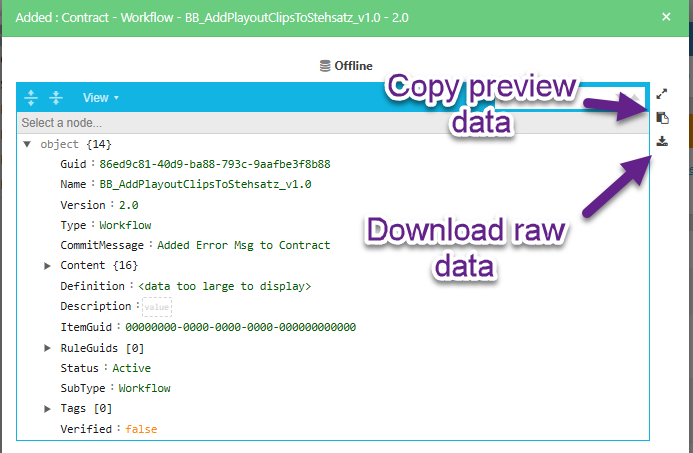Image resolution: width=693 pixels, height=453 pixels.
Task: Click the expand all fields icon
Action: (x=31, y=98)
